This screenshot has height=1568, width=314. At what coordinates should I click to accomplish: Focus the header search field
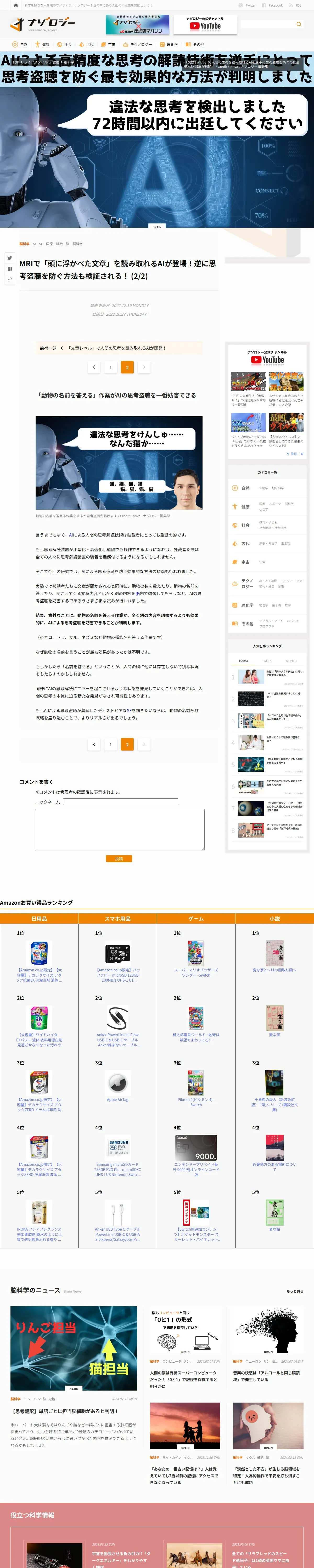point(268,24)
